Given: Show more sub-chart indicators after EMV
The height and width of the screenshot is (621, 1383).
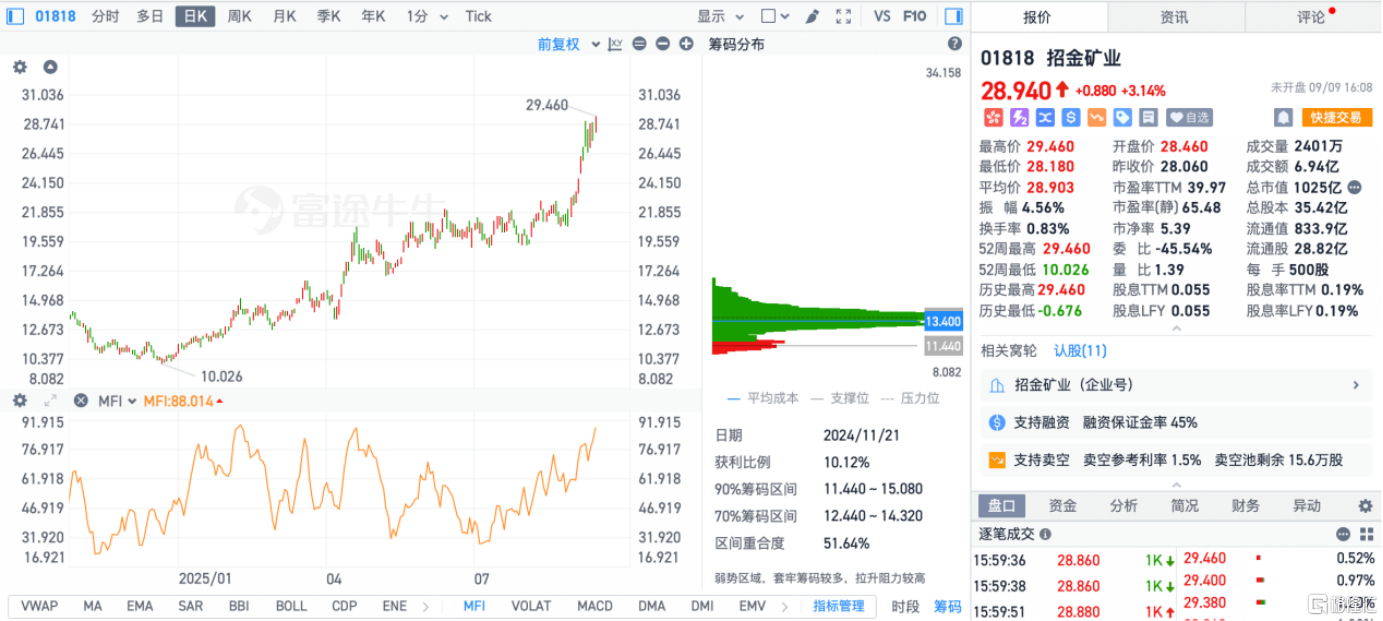Looking at the screenshot, I should tap(783, 606).
